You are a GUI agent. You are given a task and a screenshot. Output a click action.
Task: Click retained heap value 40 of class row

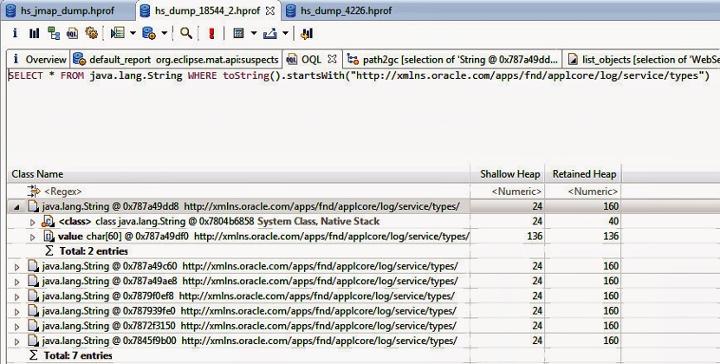[613, 221]
